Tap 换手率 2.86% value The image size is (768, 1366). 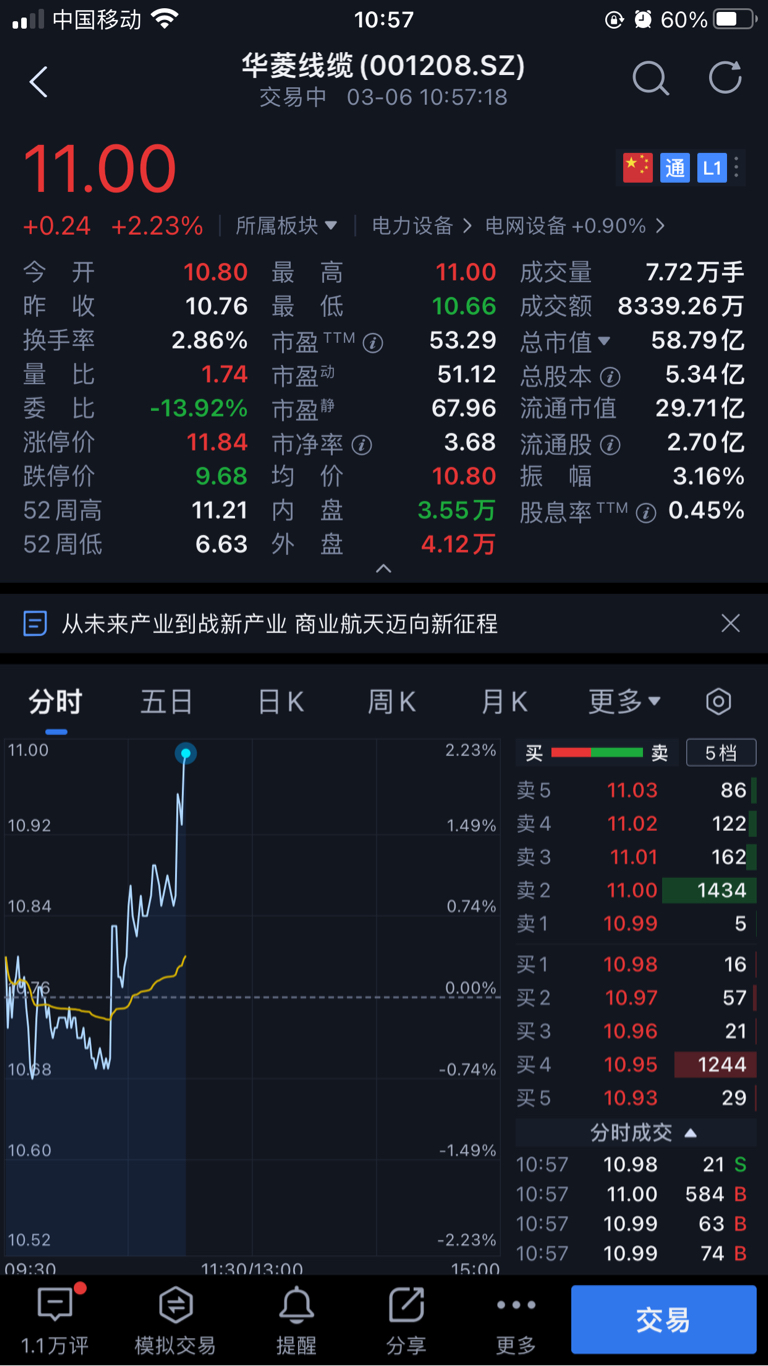[209, 340]
